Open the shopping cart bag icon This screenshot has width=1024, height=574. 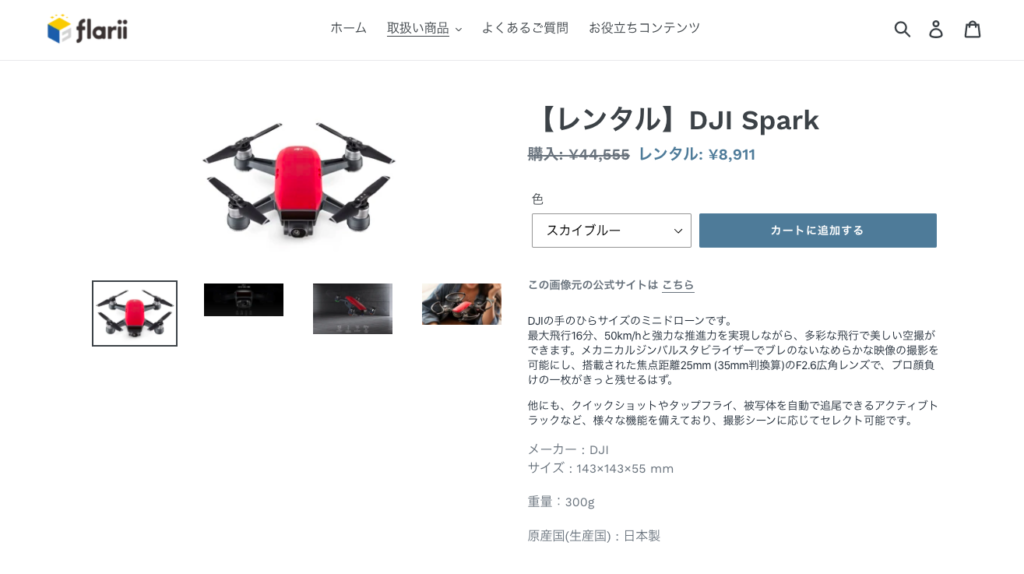pos(972,29)
